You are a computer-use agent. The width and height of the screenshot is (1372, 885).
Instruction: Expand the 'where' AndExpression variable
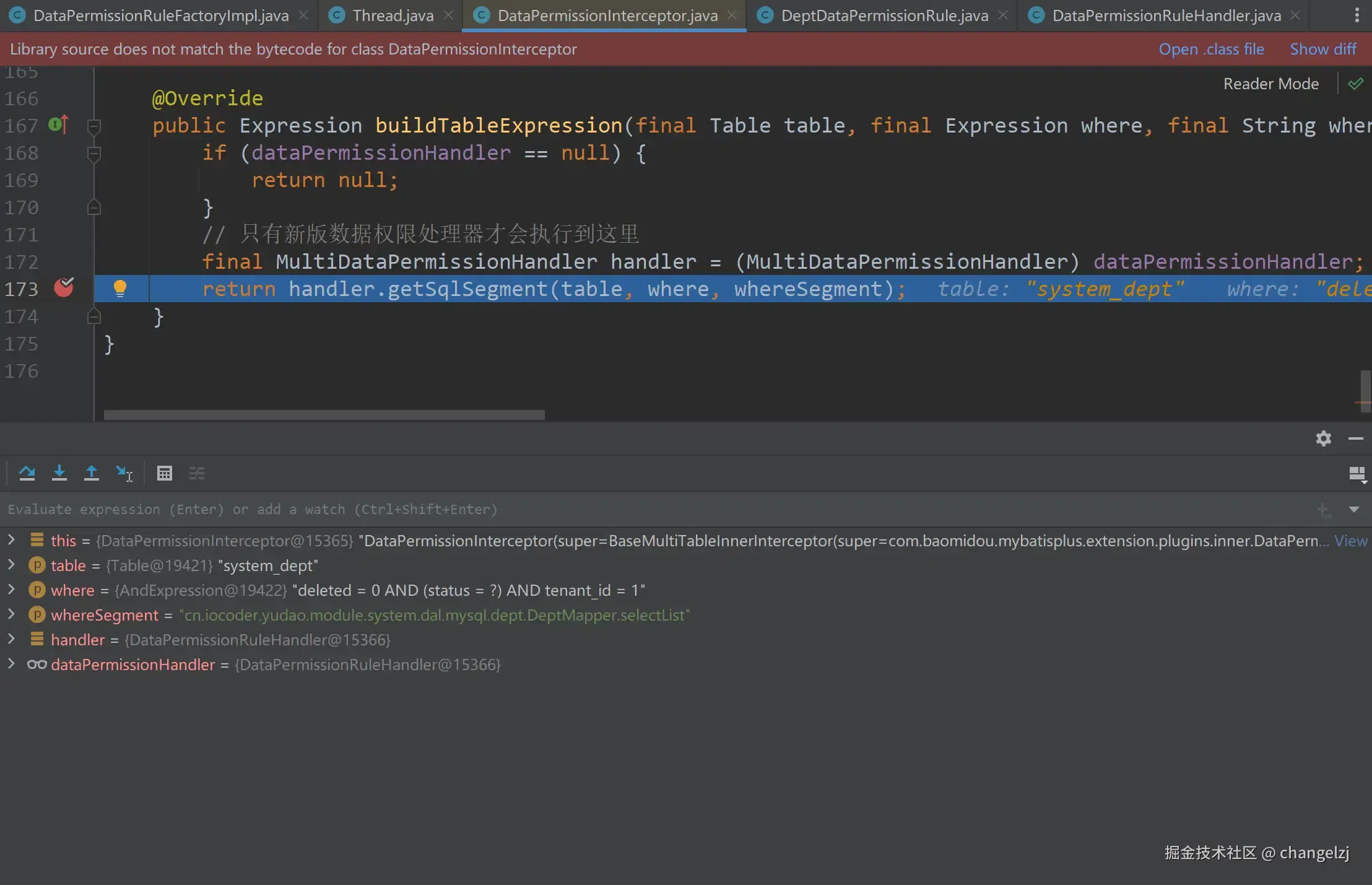tap(11, 590)
